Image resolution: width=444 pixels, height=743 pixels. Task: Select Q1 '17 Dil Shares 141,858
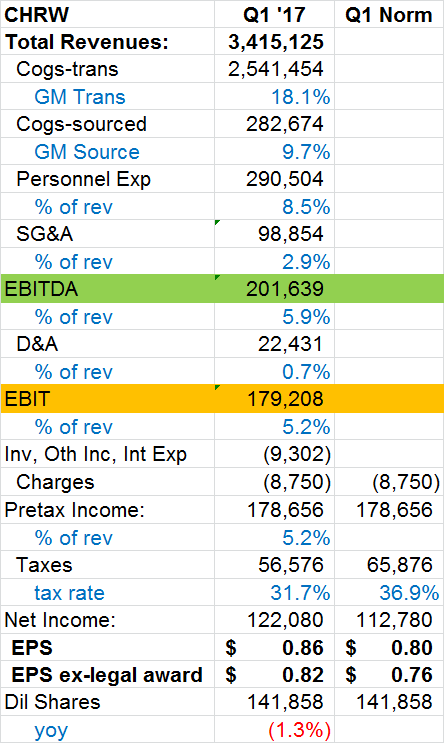285,702
